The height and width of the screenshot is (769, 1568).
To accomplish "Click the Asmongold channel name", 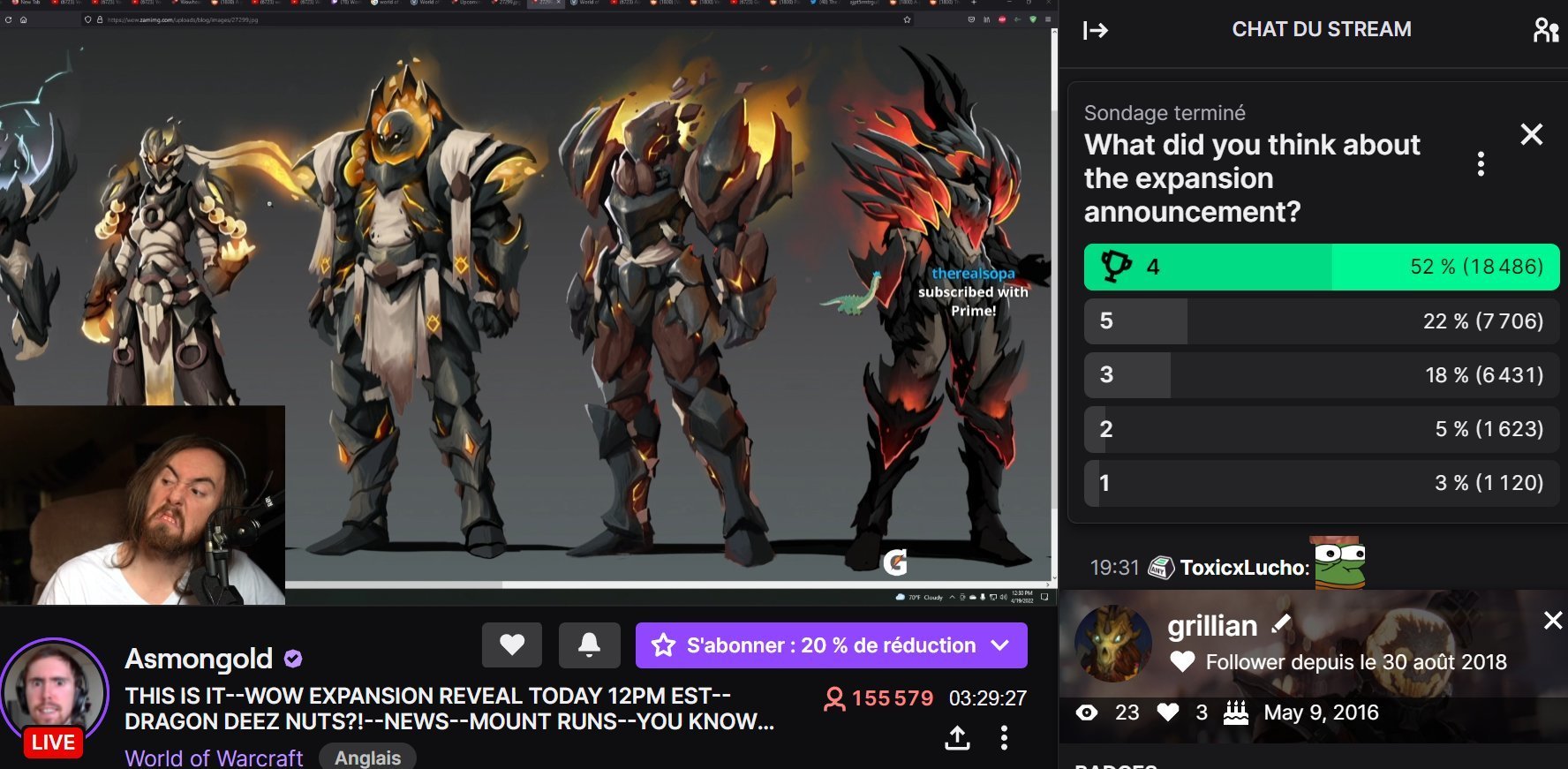I will pyautogui.click(x=199, y=659).
